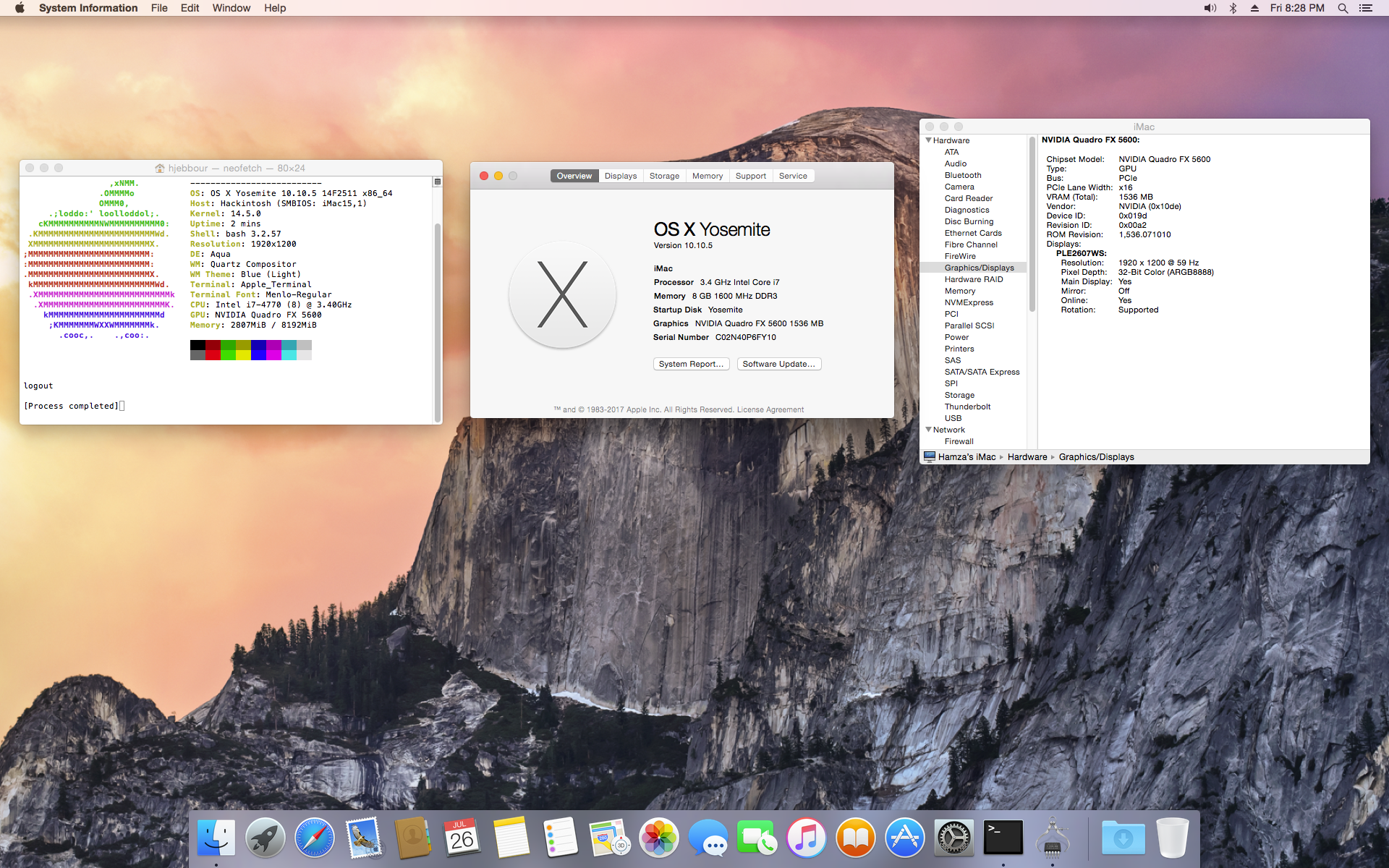Open Calendar icon showing 26 in Dock
The height and width of the screenshot is (868, 1389).
click(x=462, y=838)
